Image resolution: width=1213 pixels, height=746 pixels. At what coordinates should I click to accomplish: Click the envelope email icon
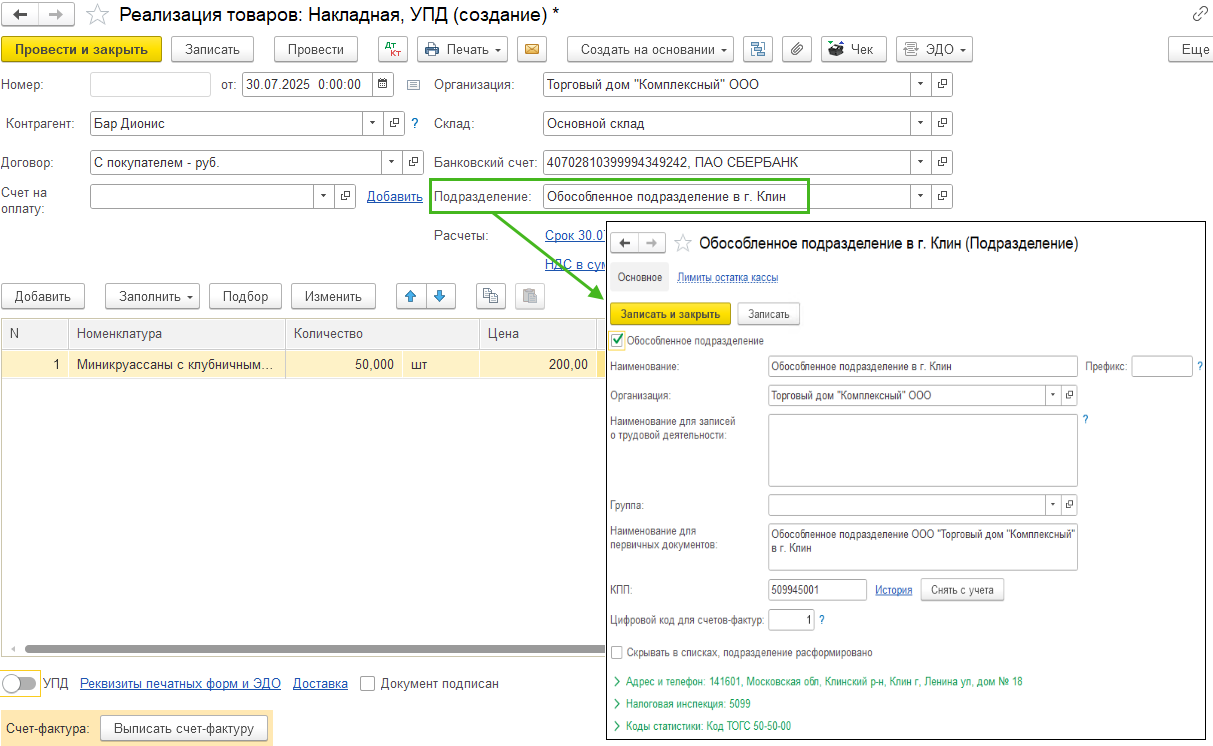click(532, 49)
